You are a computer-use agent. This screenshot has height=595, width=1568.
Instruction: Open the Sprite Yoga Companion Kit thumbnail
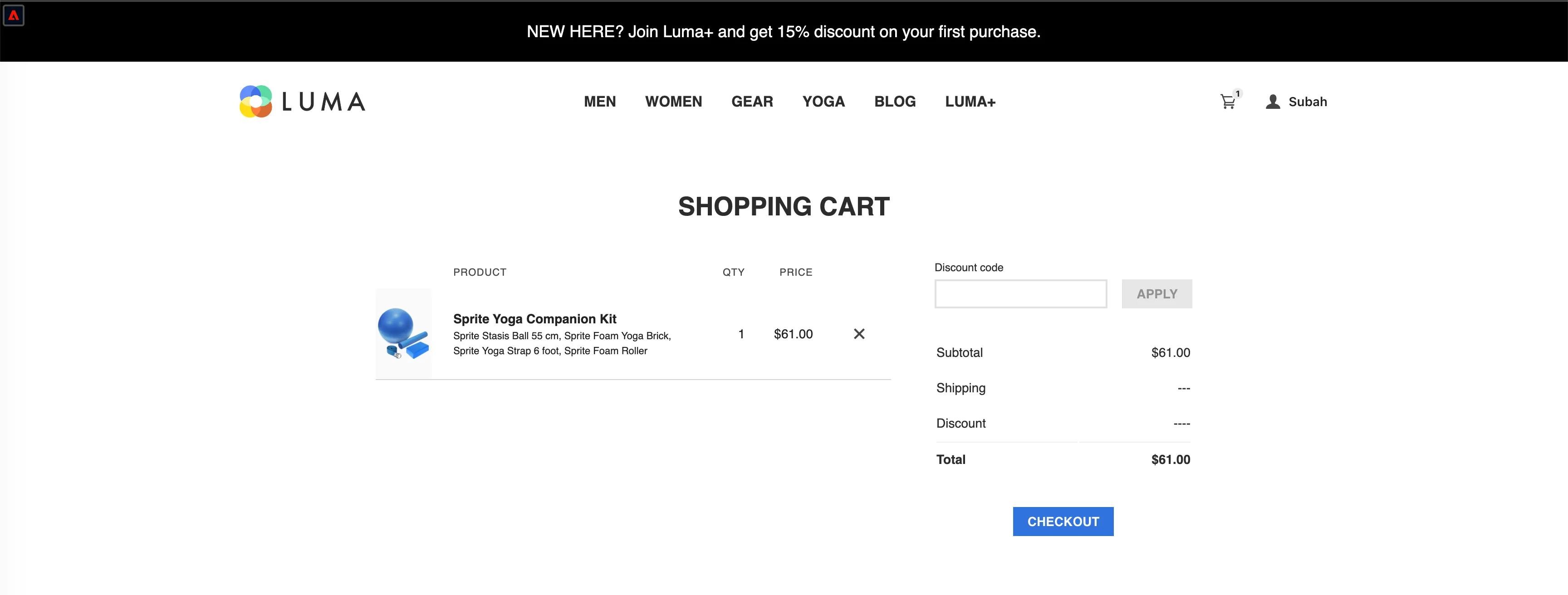point(403,333)
